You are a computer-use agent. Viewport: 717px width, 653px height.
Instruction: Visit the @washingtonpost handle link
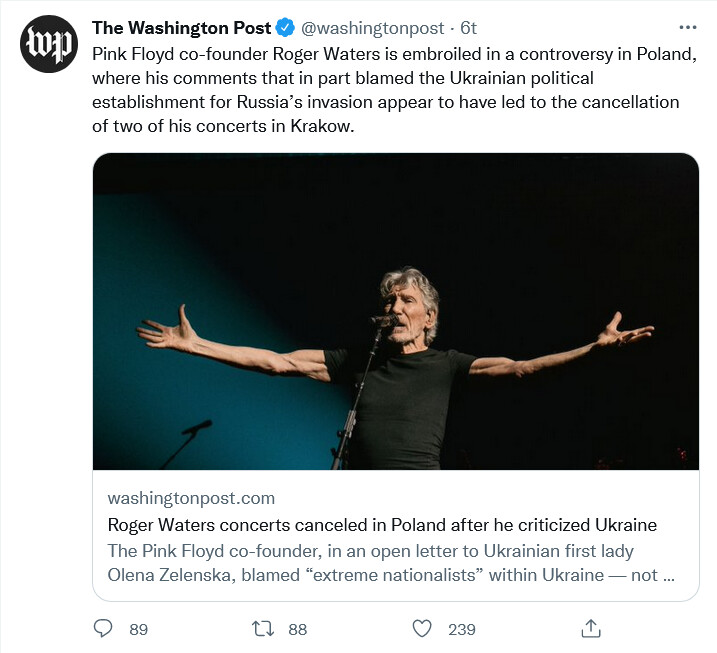[369, 28]
